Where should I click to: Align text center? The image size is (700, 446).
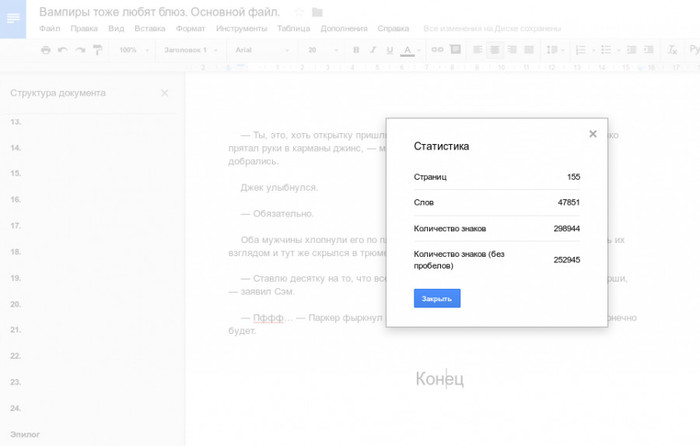(495, 50)
